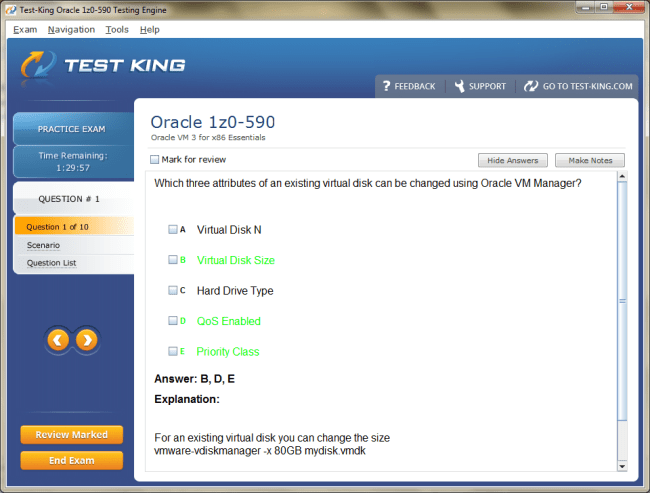The height and width of the screenshot is (493, 650).
Task: Click the question text about virtual disk attributes
Action: (368, 183)
